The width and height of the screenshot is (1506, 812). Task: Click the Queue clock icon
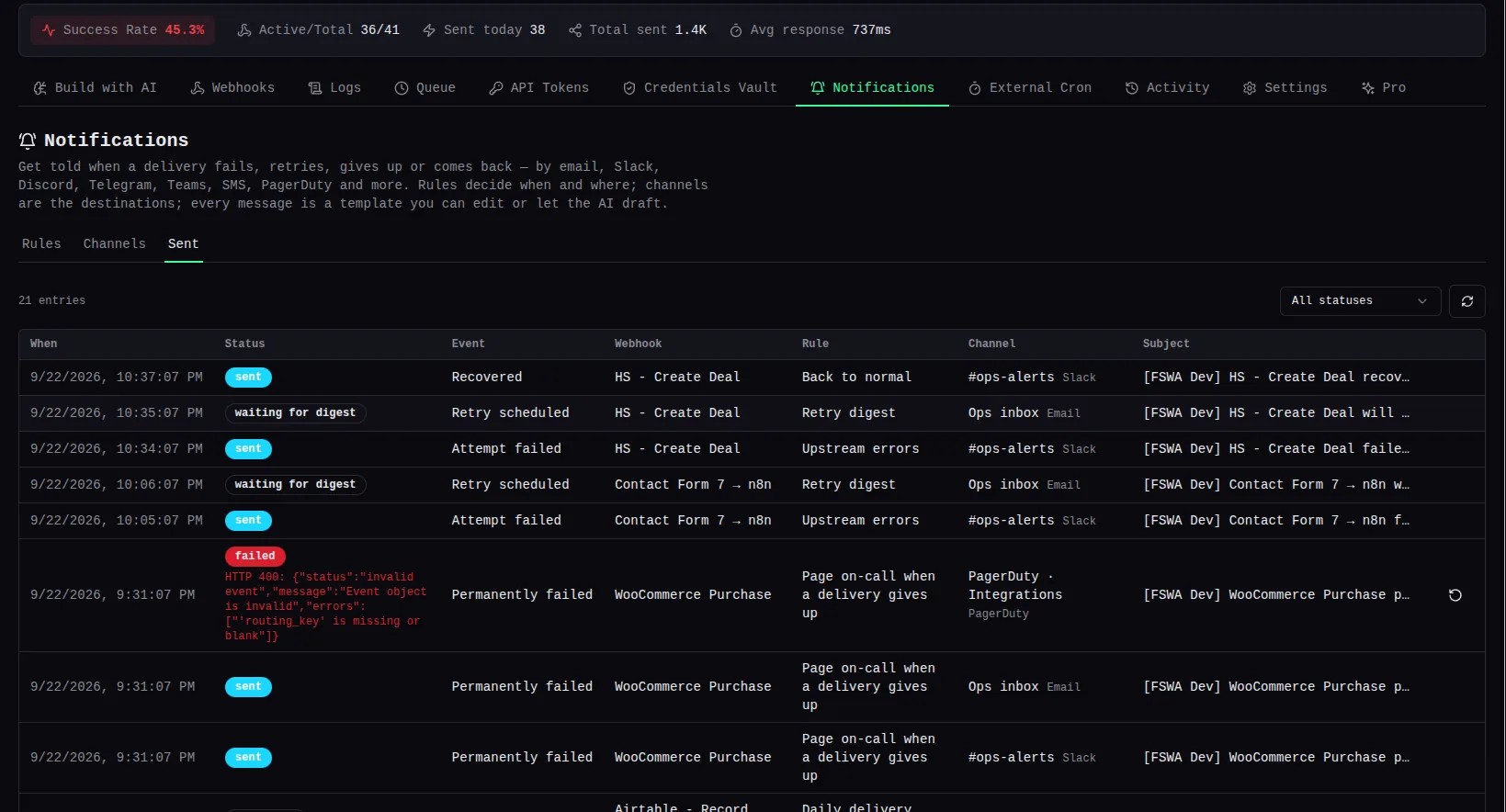tap(402, 88)
